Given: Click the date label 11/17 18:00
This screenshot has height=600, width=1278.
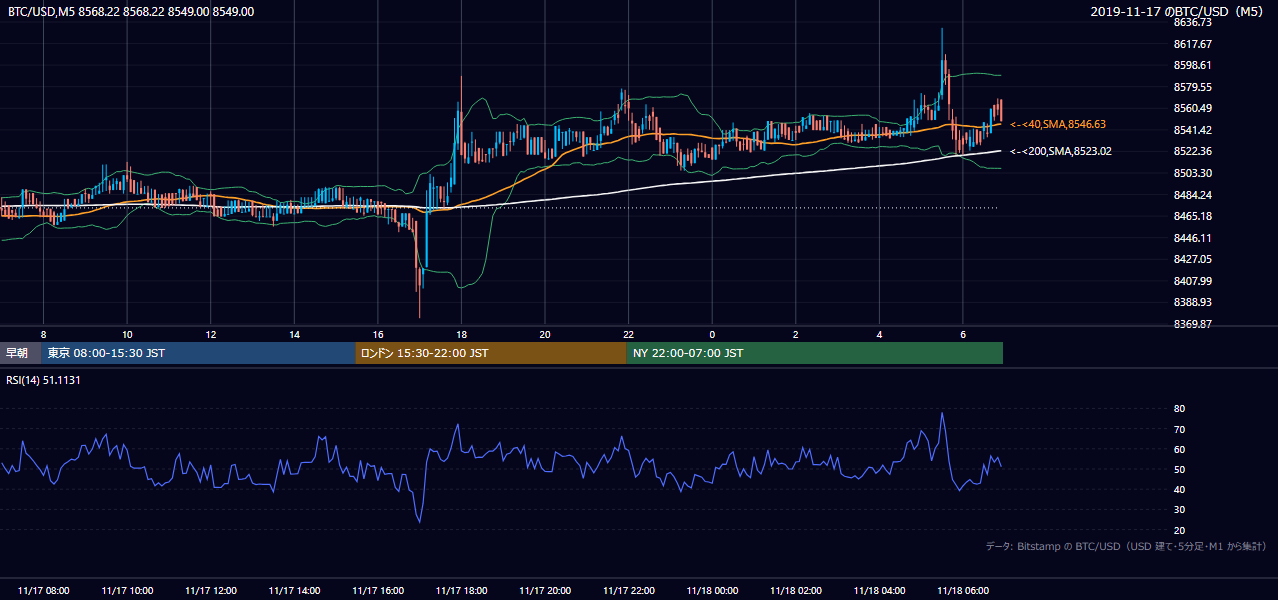Looking at the screenshot, I should (x=461, y=591).
